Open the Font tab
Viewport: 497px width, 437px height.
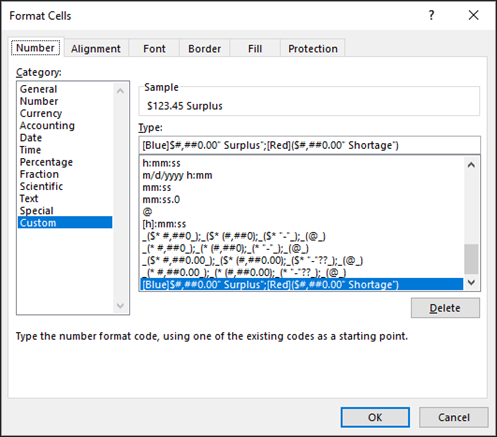pos(154,49)
